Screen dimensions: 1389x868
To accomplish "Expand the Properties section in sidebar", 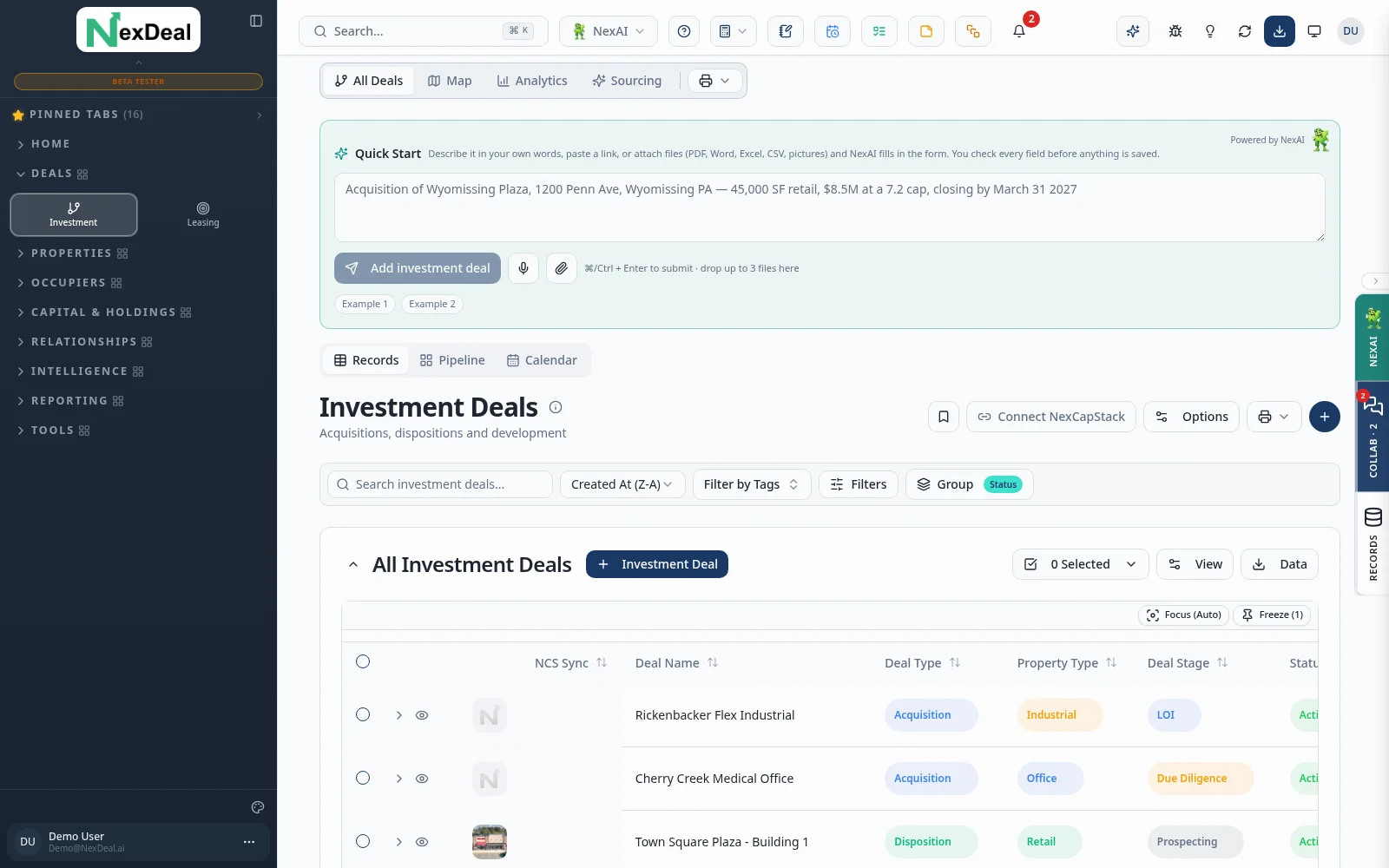I will tap(73, 253).
